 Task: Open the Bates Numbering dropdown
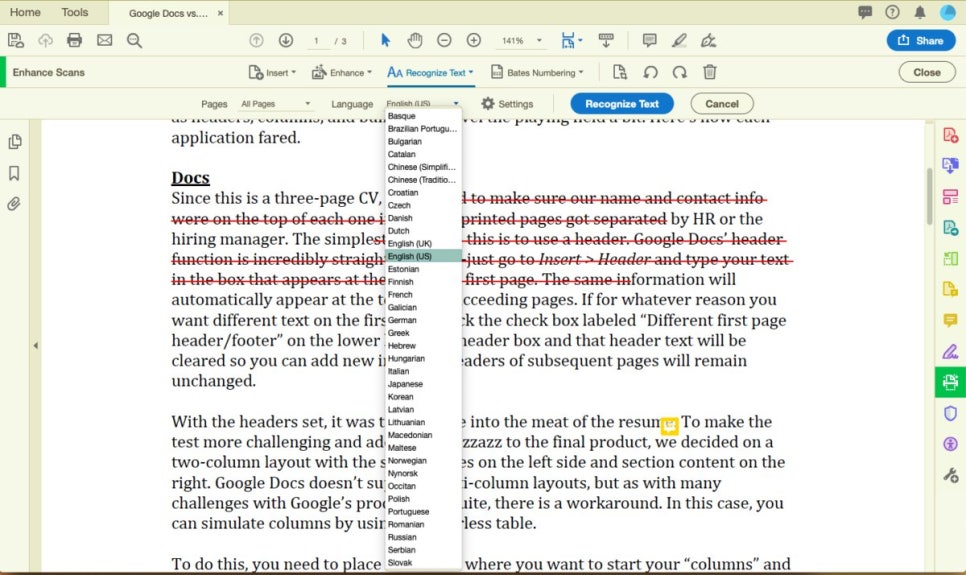[x=537, y=72]
